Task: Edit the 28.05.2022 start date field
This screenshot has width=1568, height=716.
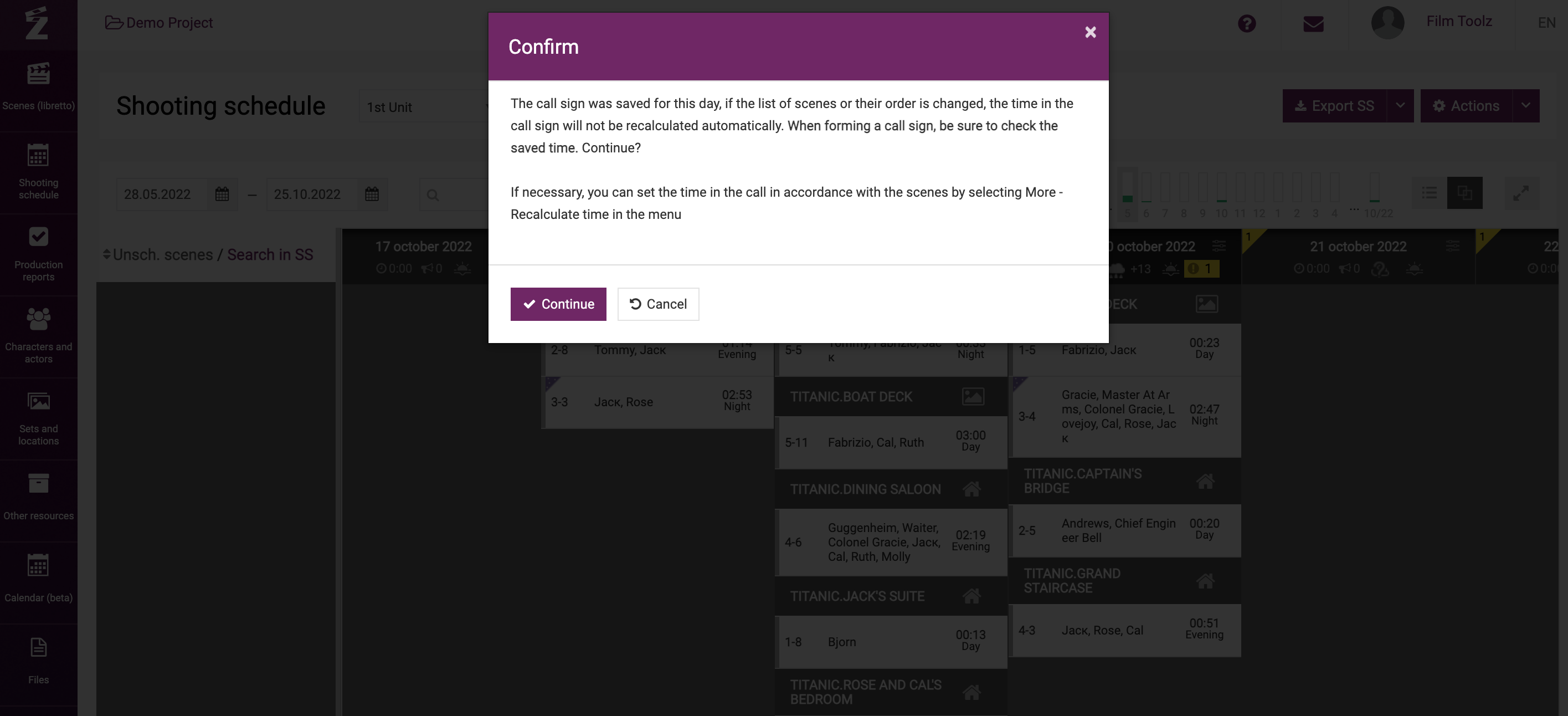Action: [161, 194]
